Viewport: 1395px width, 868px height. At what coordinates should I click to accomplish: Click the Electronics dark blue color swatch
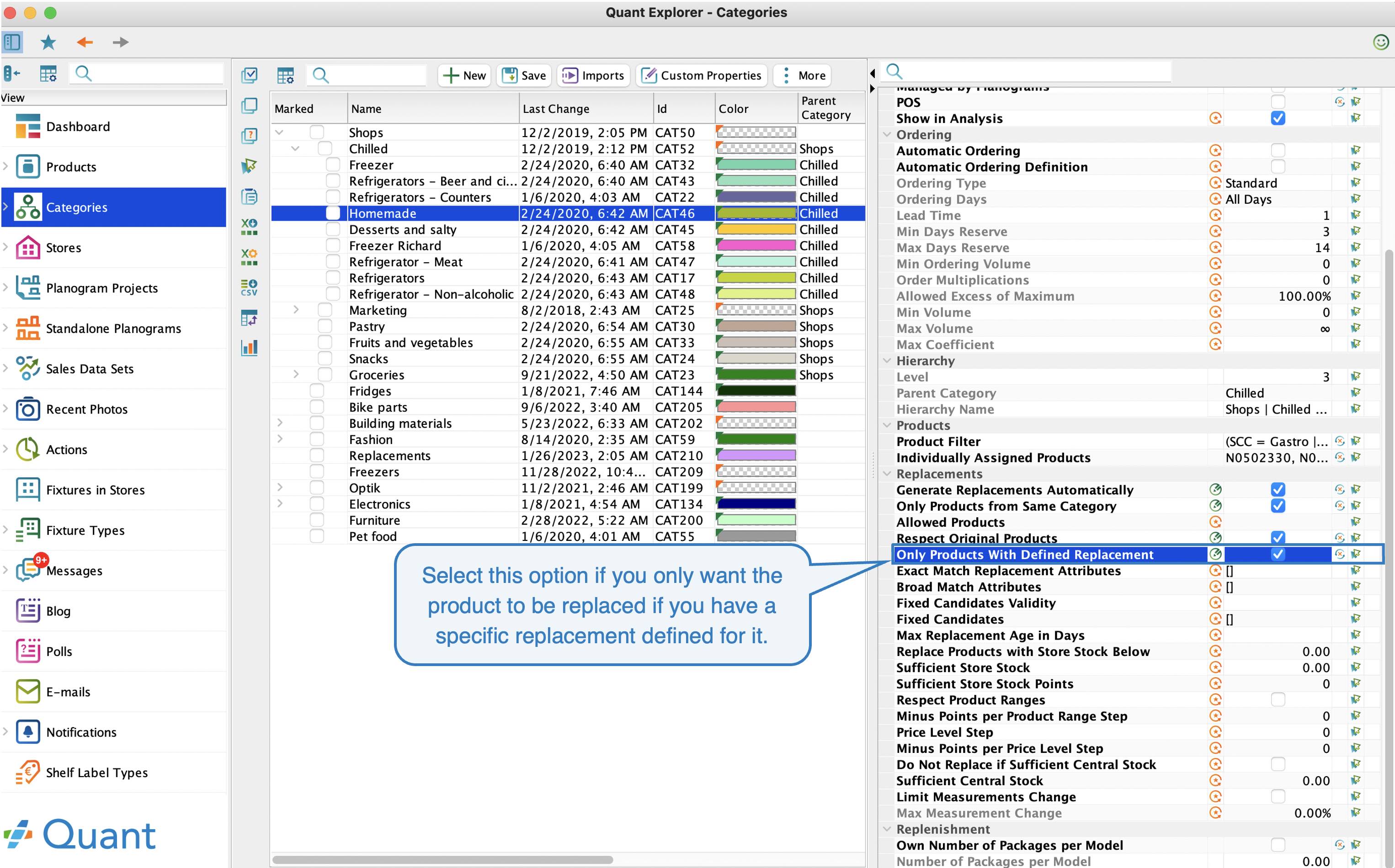click(756, 504)
